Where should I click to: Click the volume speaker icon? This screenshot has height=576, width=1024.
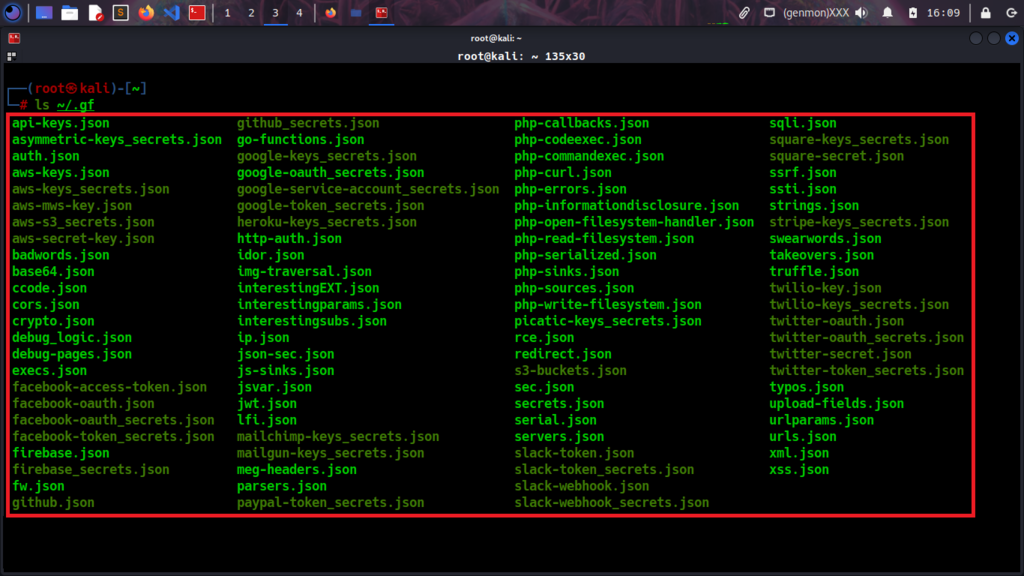click(861, 13)
